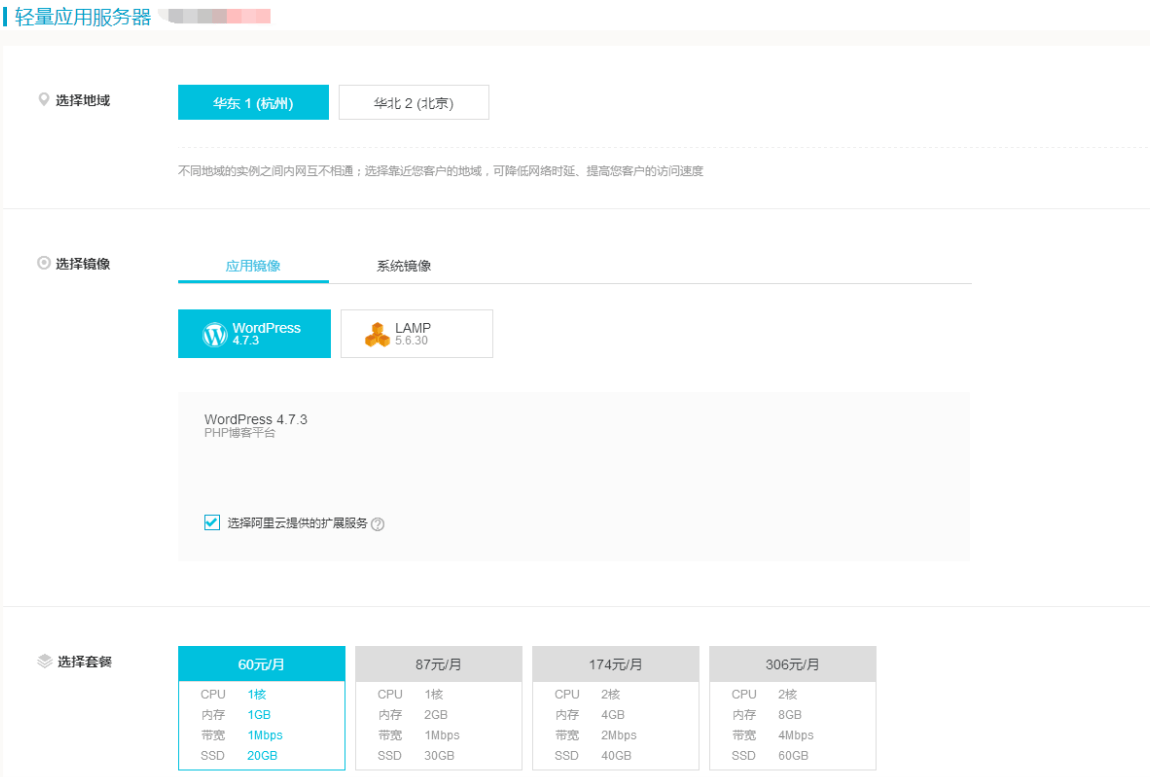Click the PHP博客平台 description text
This screenshot has height=777, width=1150.
click(x=240, y=433)
